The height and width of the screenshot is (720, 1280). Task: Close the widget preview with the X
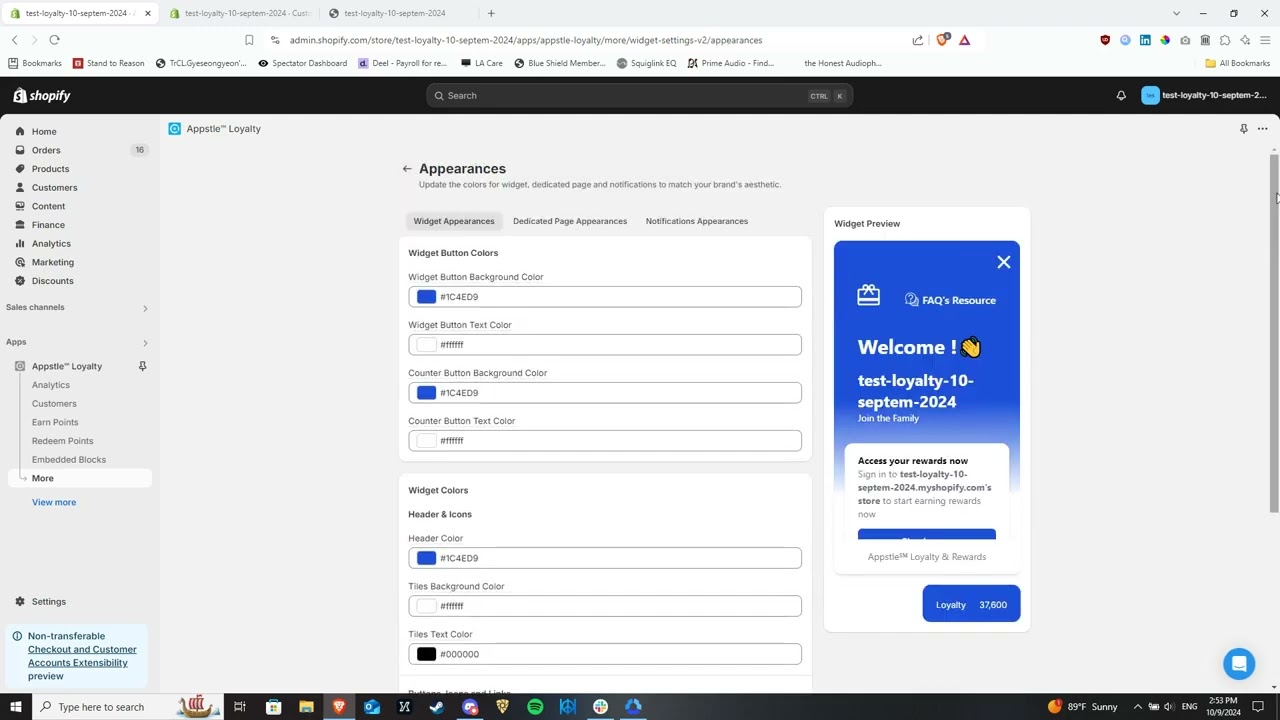pos(1004,262)
